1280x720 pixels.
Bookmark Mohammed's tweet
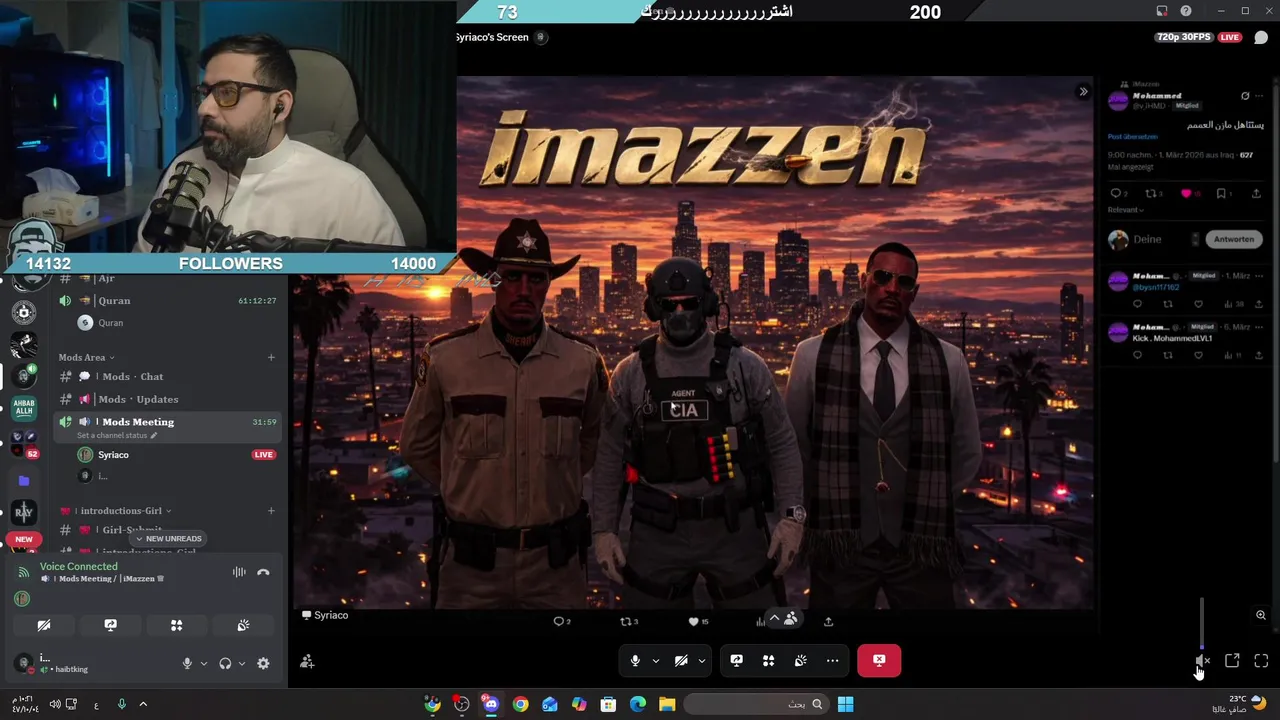[1221, 194]
